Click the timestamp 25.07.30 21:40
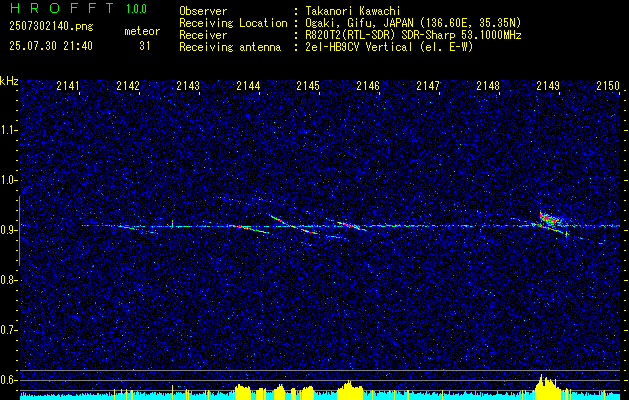The width and height of the screenshot is (629, 400). coord(51,46)
